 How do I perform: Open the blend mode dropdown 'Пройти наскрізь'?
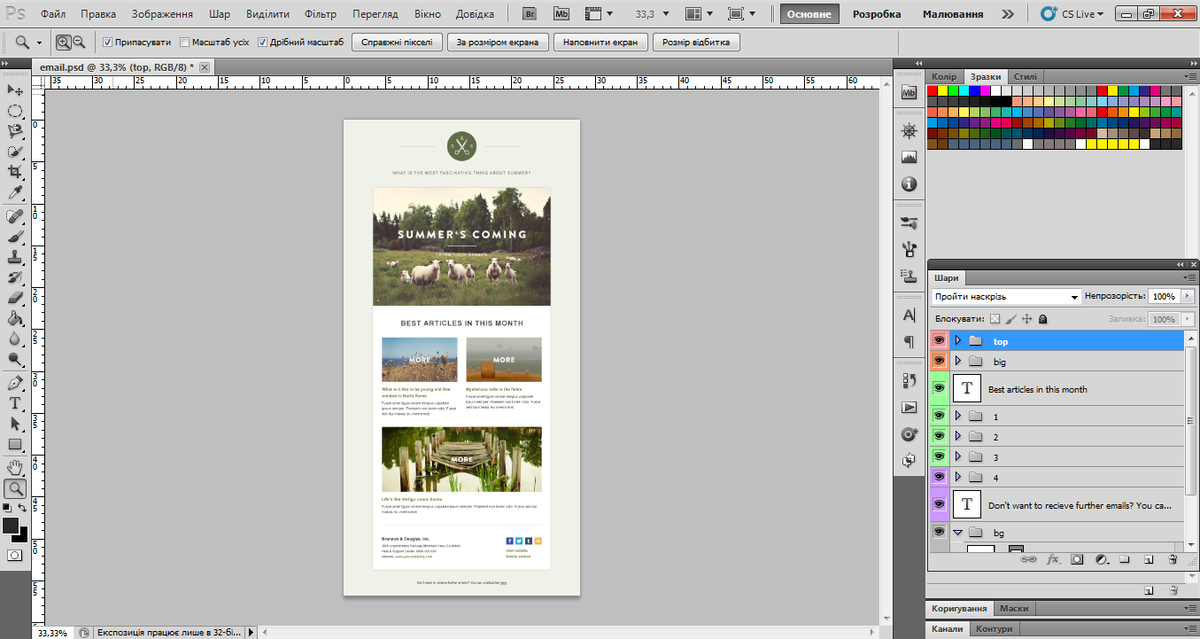1005,297
